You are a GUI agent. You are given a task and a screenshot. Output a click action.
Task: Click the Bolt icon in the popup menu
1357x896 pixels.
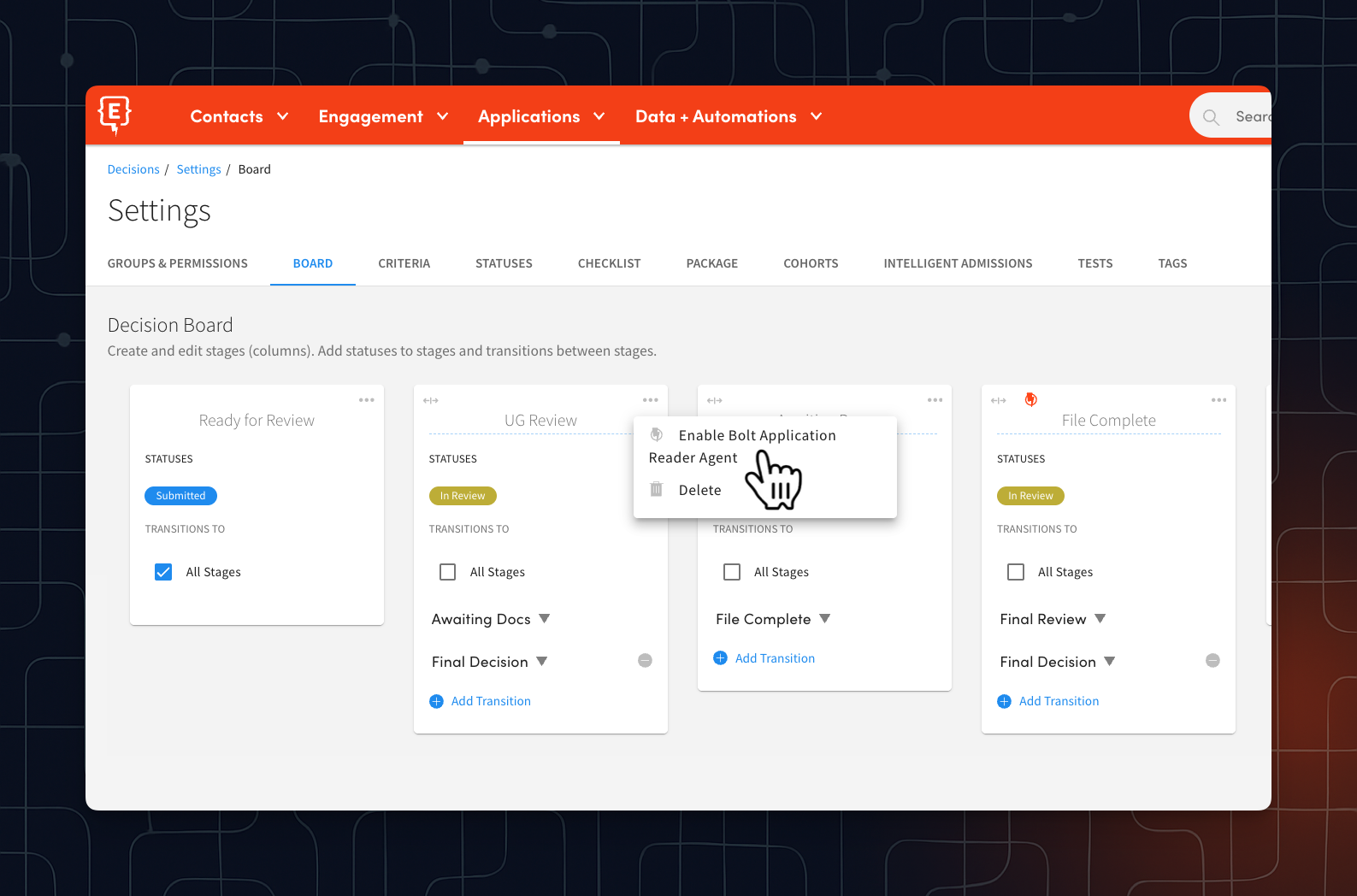[x=657, y=434]
